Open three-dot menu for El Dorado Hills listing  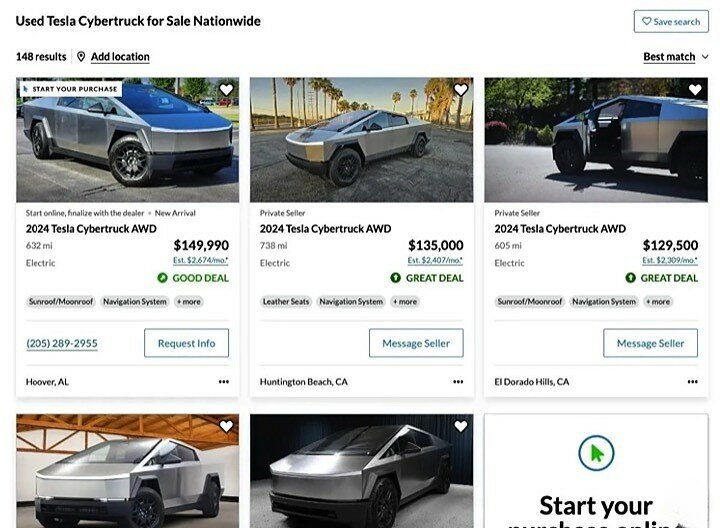tap(692, 382)
